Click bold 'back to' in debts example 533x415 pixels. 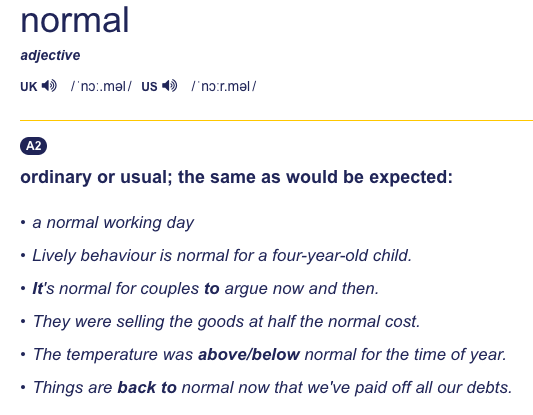(147, 387)
